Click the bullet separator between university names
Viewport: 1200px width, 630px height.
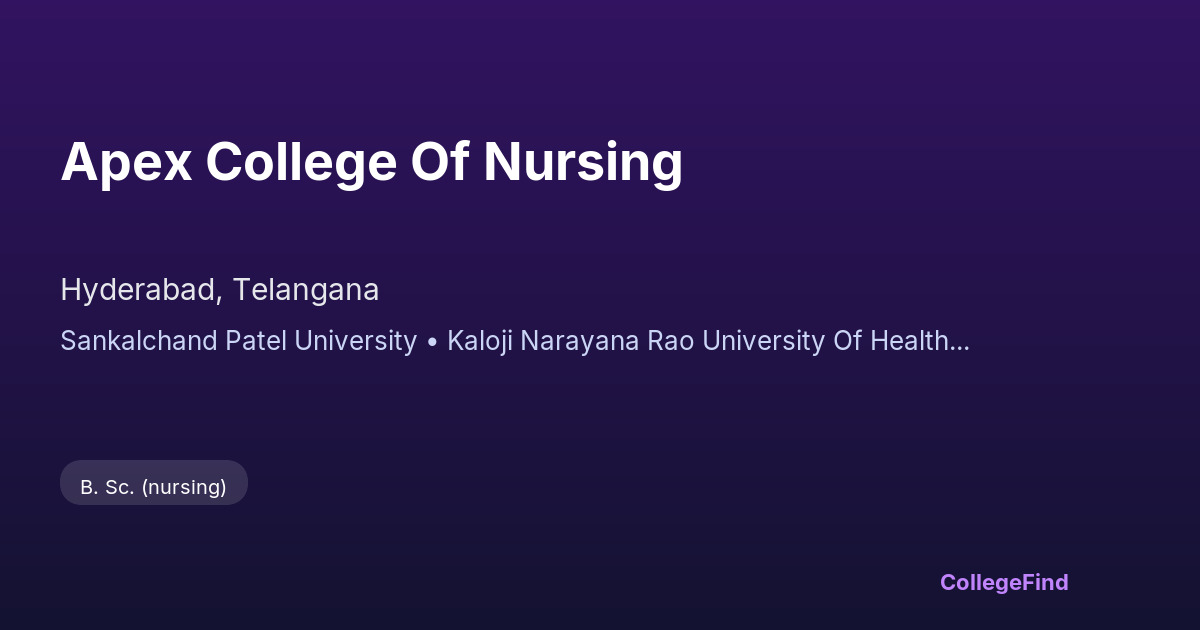tap(432, 341)
